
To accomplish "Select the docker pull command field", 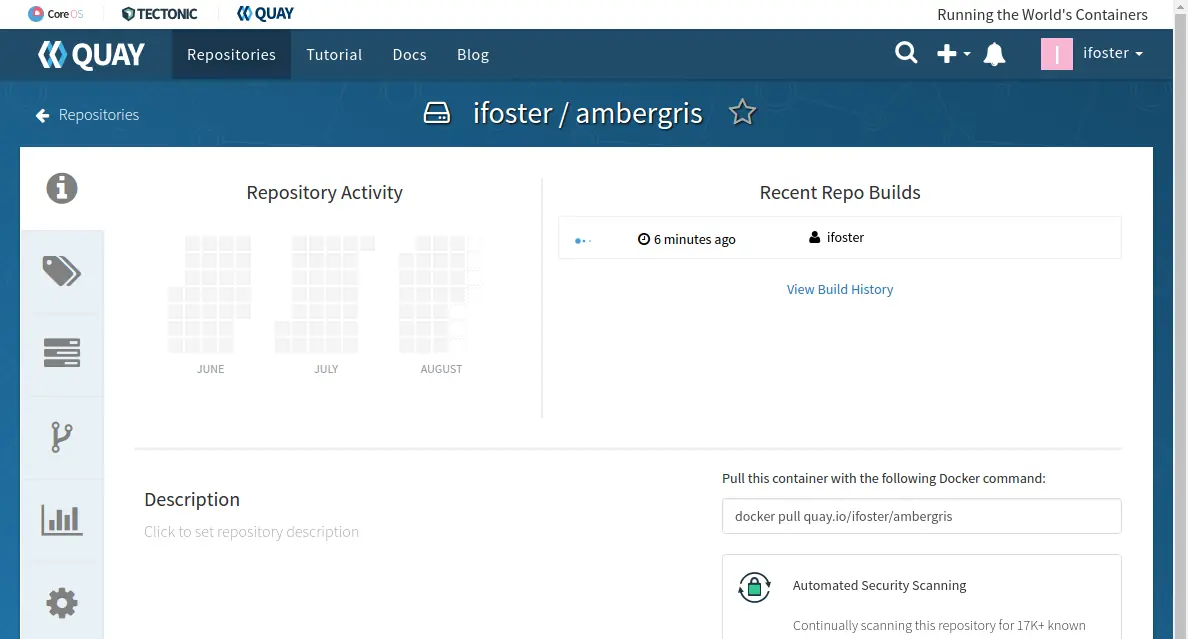I will tap(921, 516).
